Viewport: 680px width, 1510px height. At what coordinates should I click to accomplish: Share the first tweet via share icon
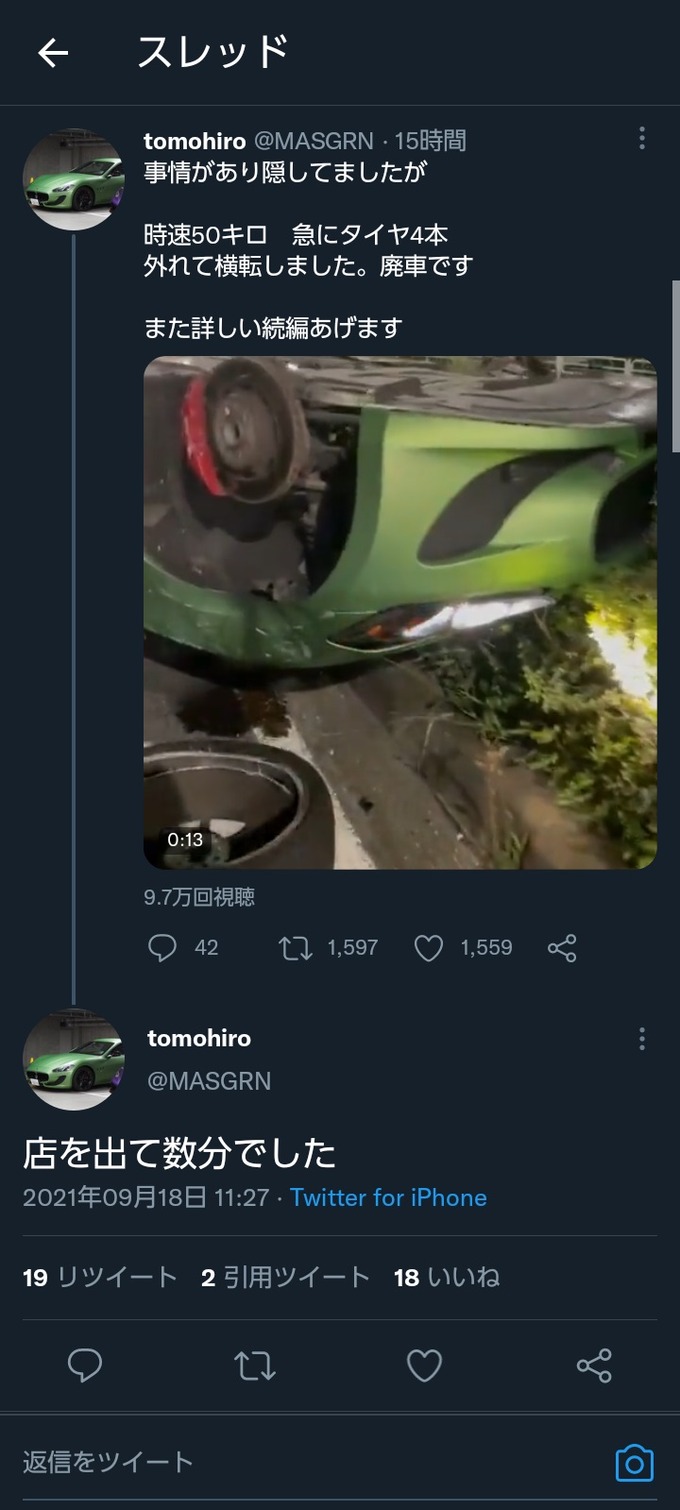click(562, 948)
